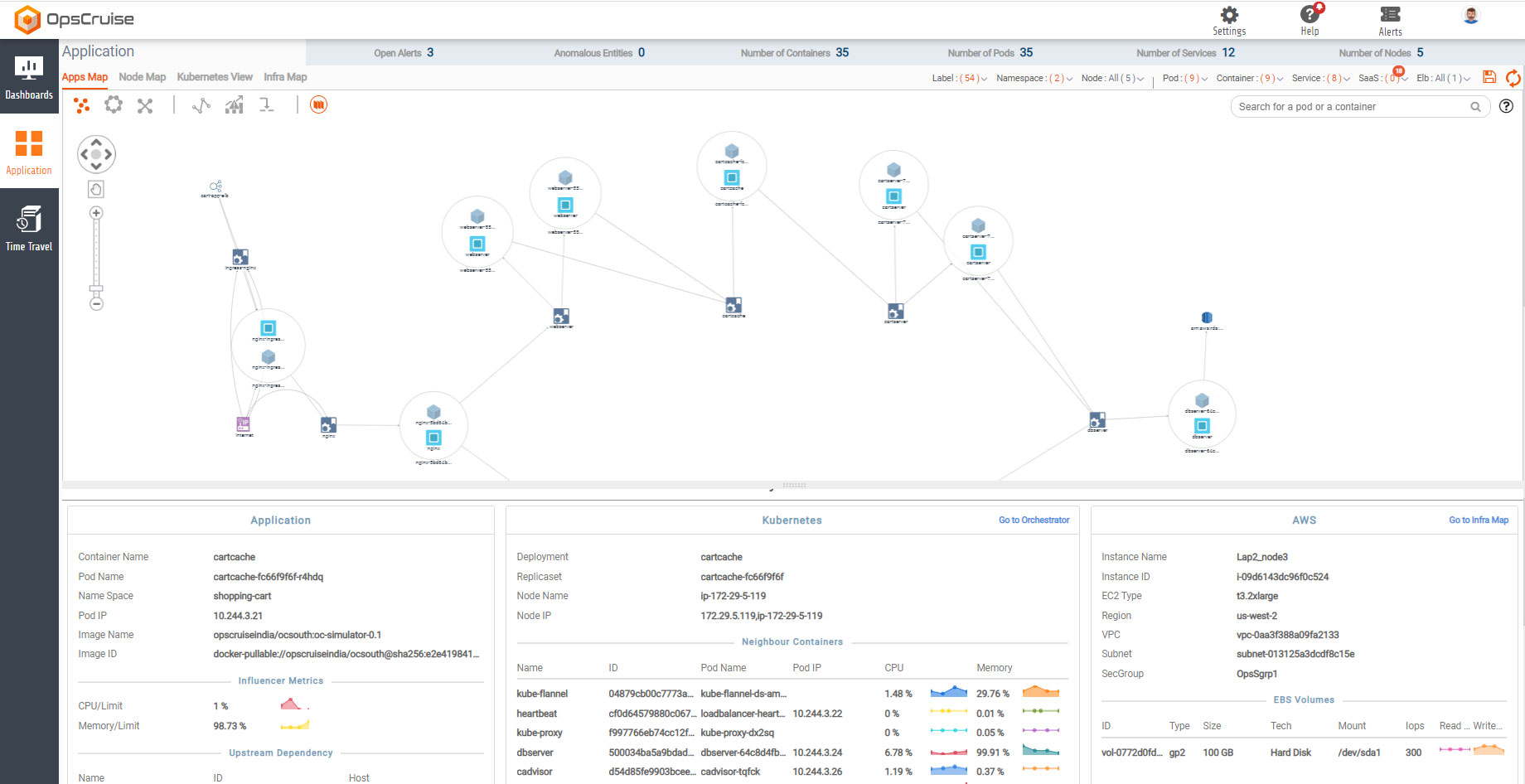The height and width of the screenshot is (784, 1525).
Task: Select the circular layout icon in the map toolbar
Action: point(114,105)
